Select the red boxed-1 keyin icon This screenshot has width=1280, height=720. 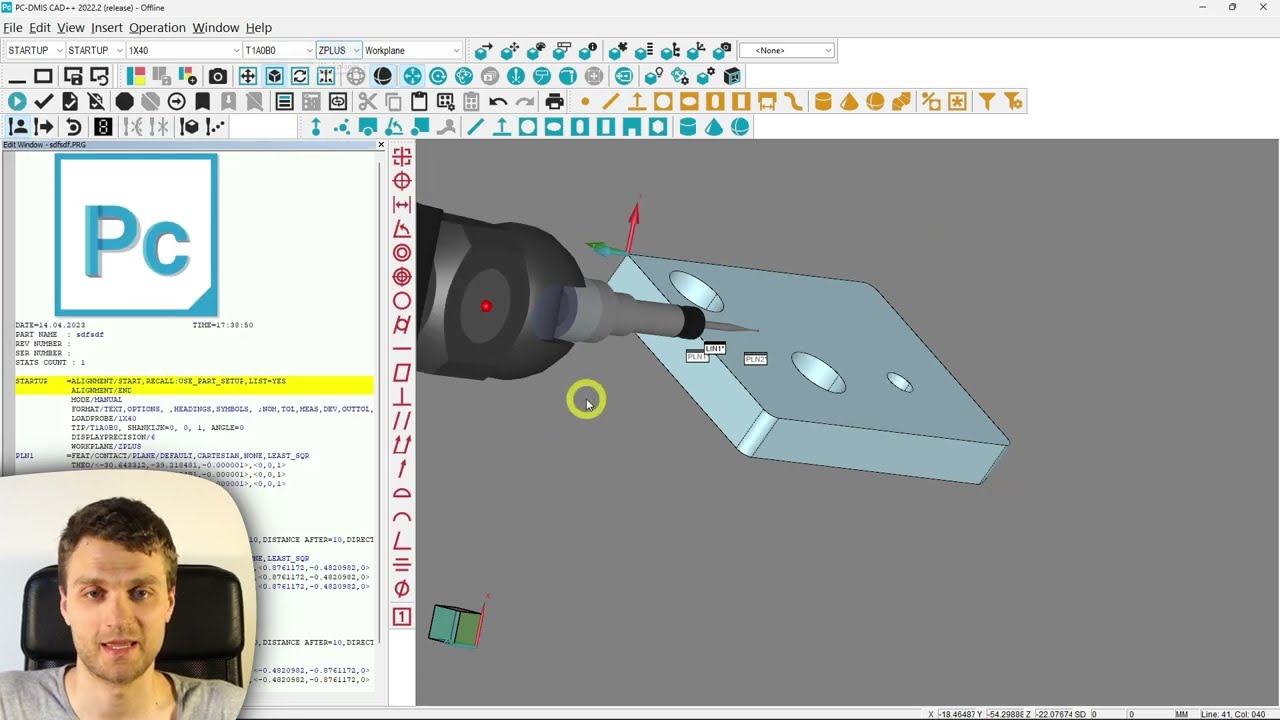402,617
